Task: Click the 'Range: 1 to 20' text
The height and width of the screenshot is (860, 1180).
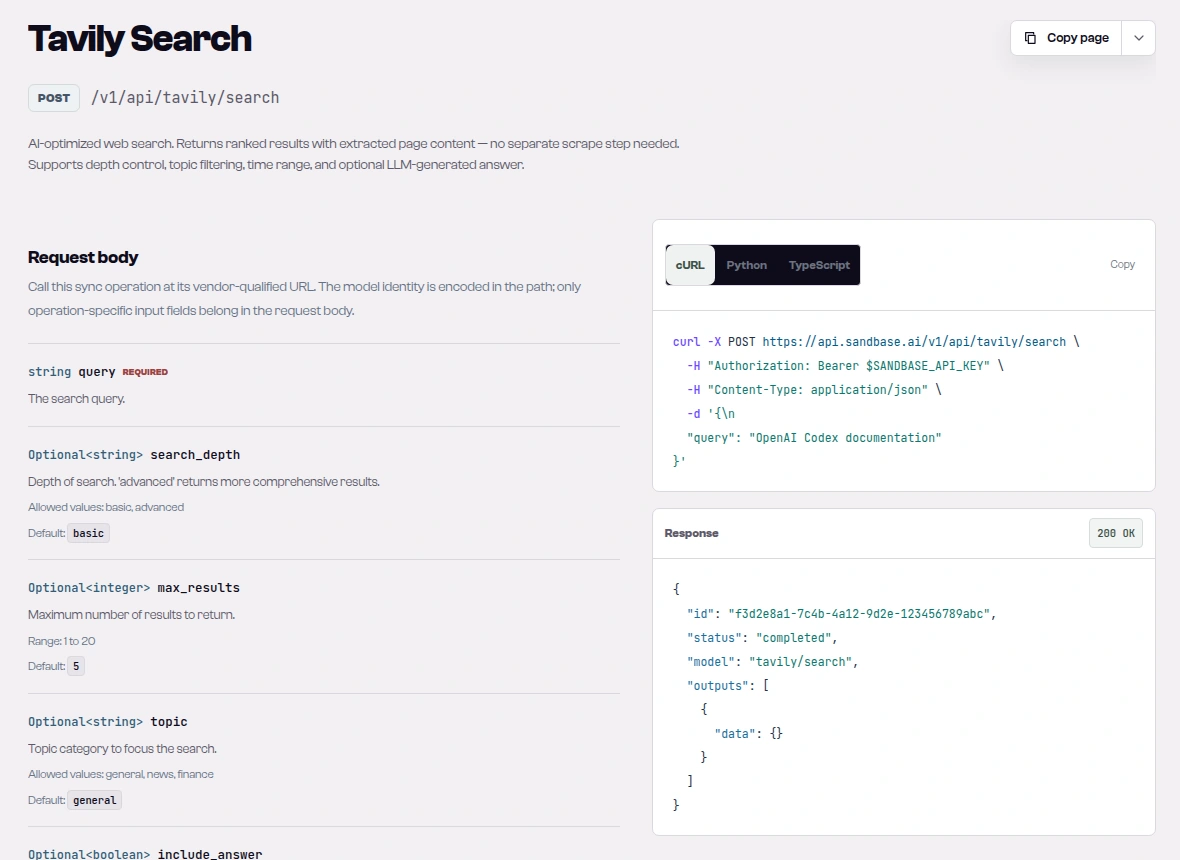Action: tap(62, 641)
